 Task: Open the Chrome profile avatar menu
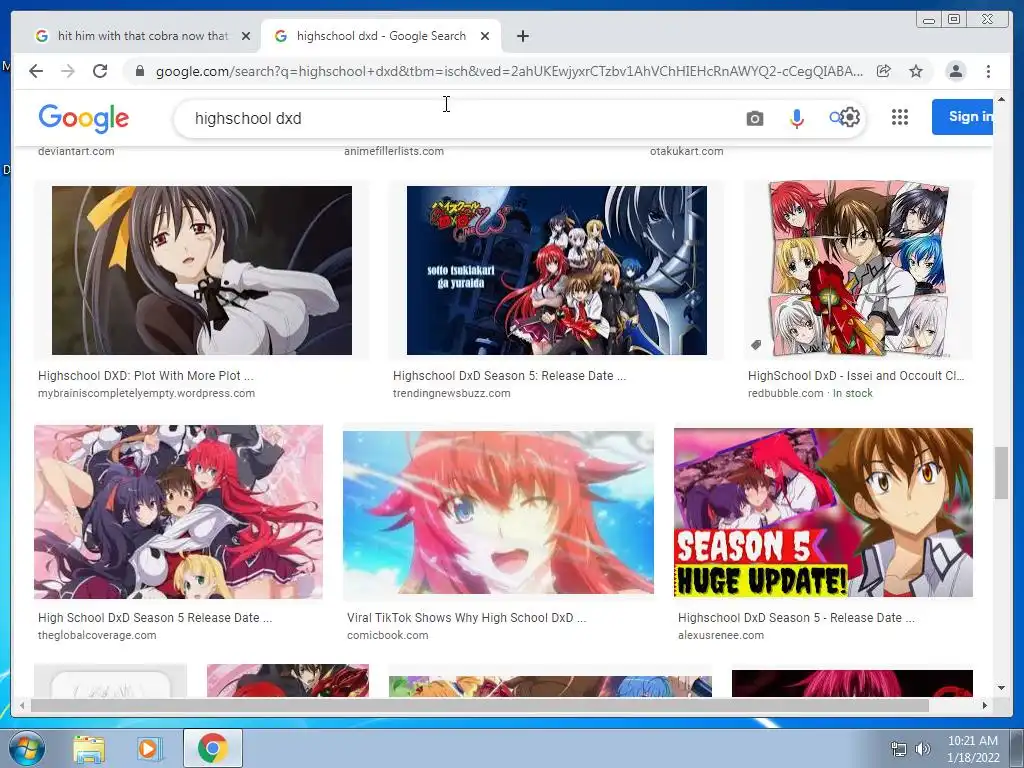(955, 71)
